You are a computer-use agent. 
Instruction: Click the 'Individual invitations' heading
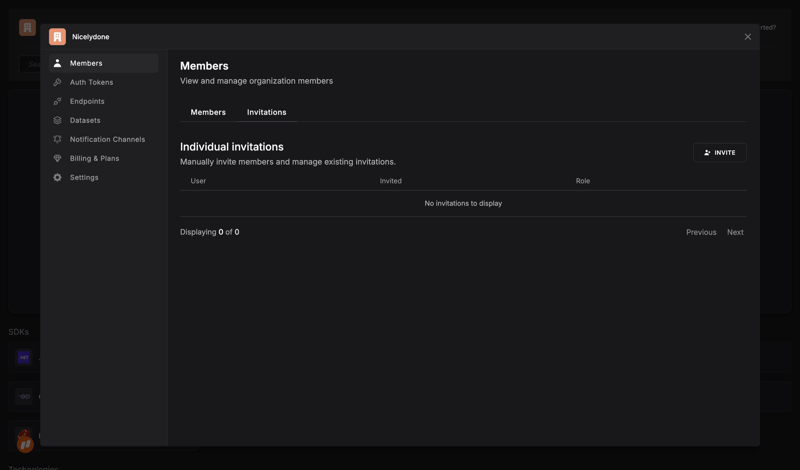(x=232, y=147)
